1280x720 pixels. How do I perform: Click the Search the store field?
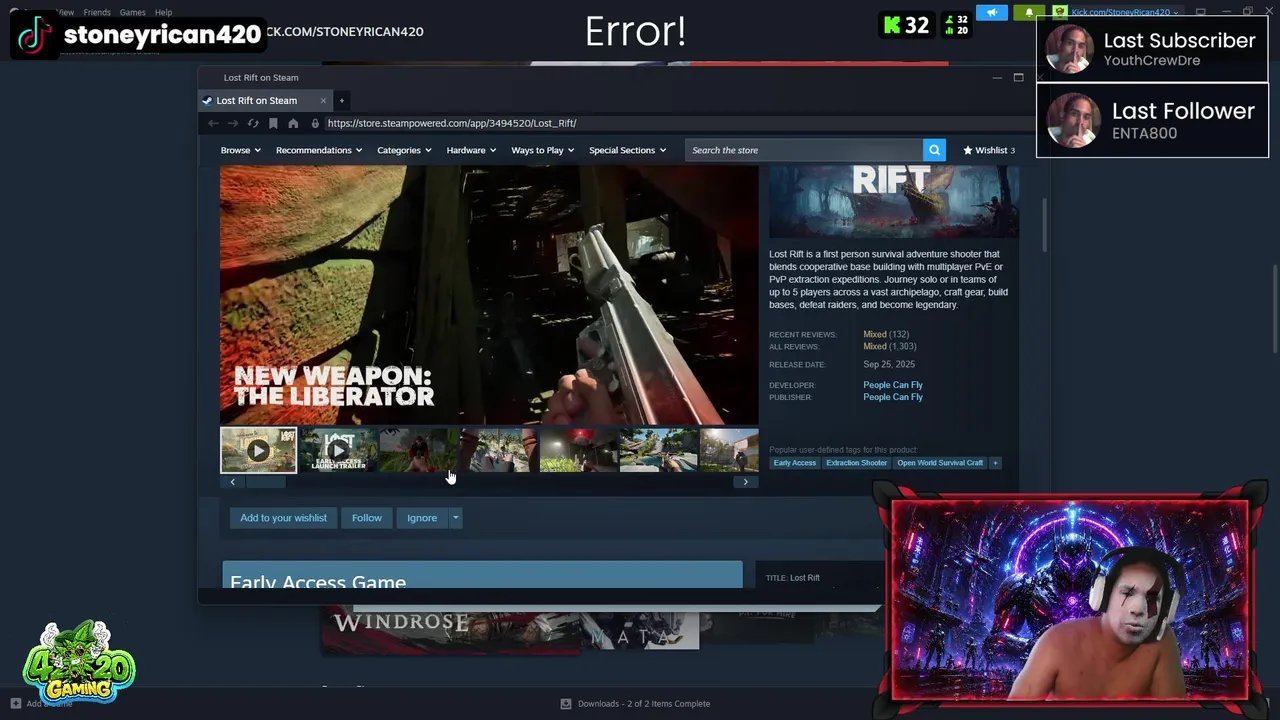804,150
